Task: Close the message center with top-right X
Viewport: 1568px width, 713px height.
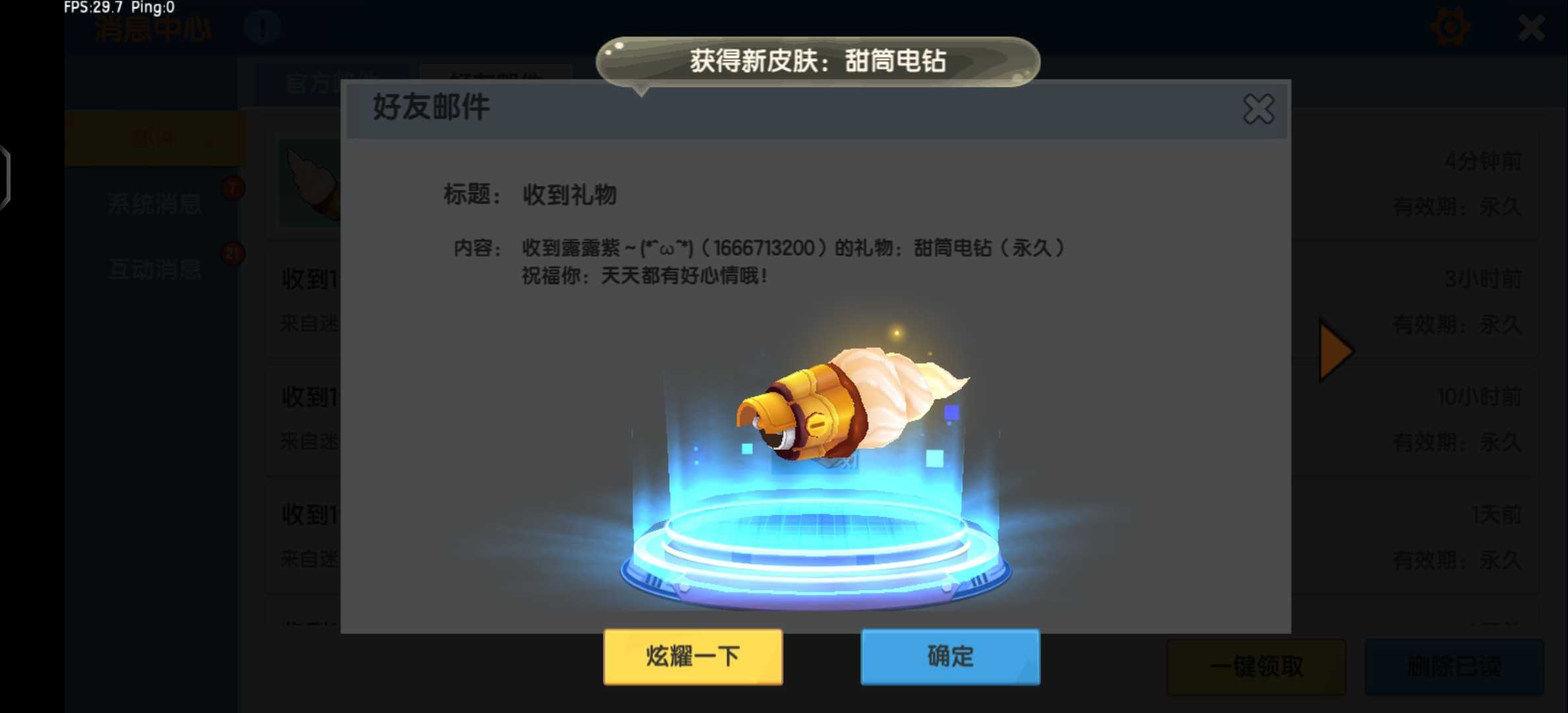Action: click(x=1531, y=28)
